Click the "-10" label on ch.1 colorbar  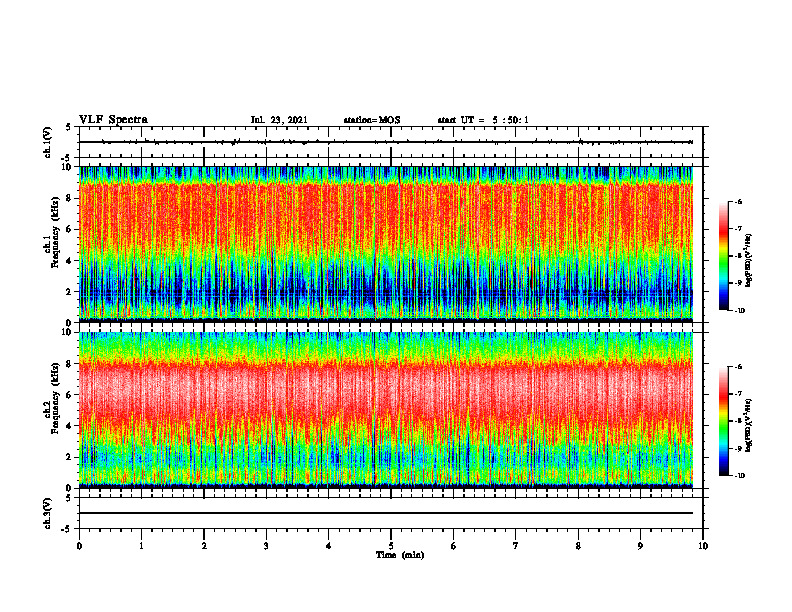(739, 311)
